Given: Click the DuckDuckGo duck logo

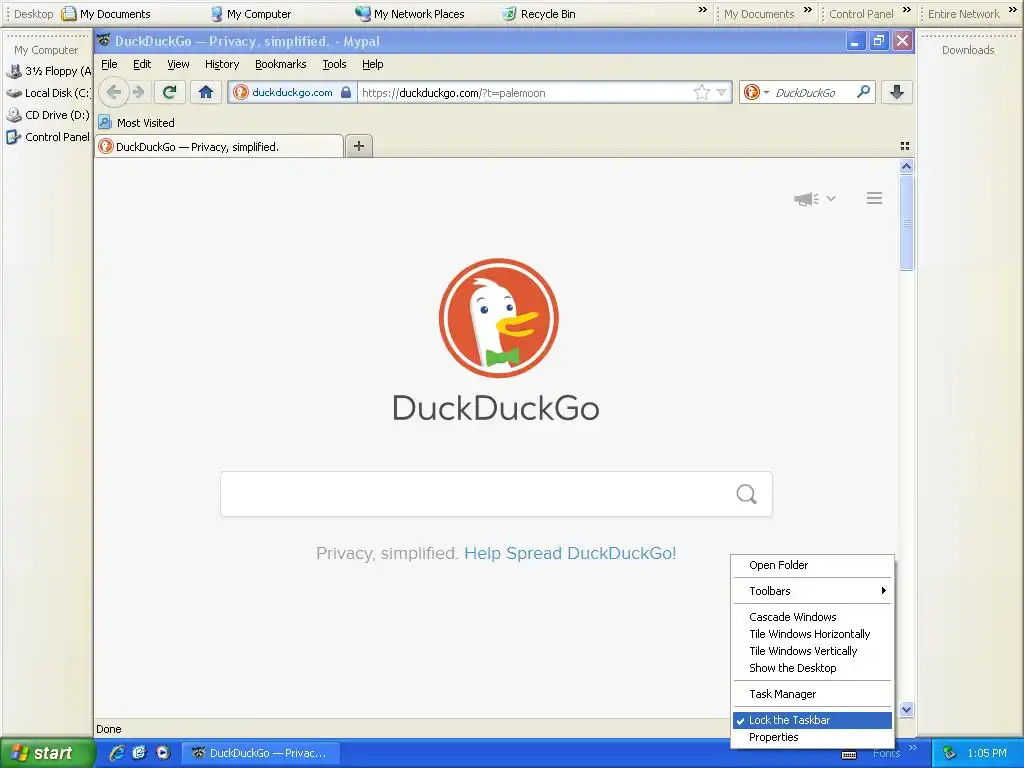Looking at the screenshot, I should coord(498,318).
